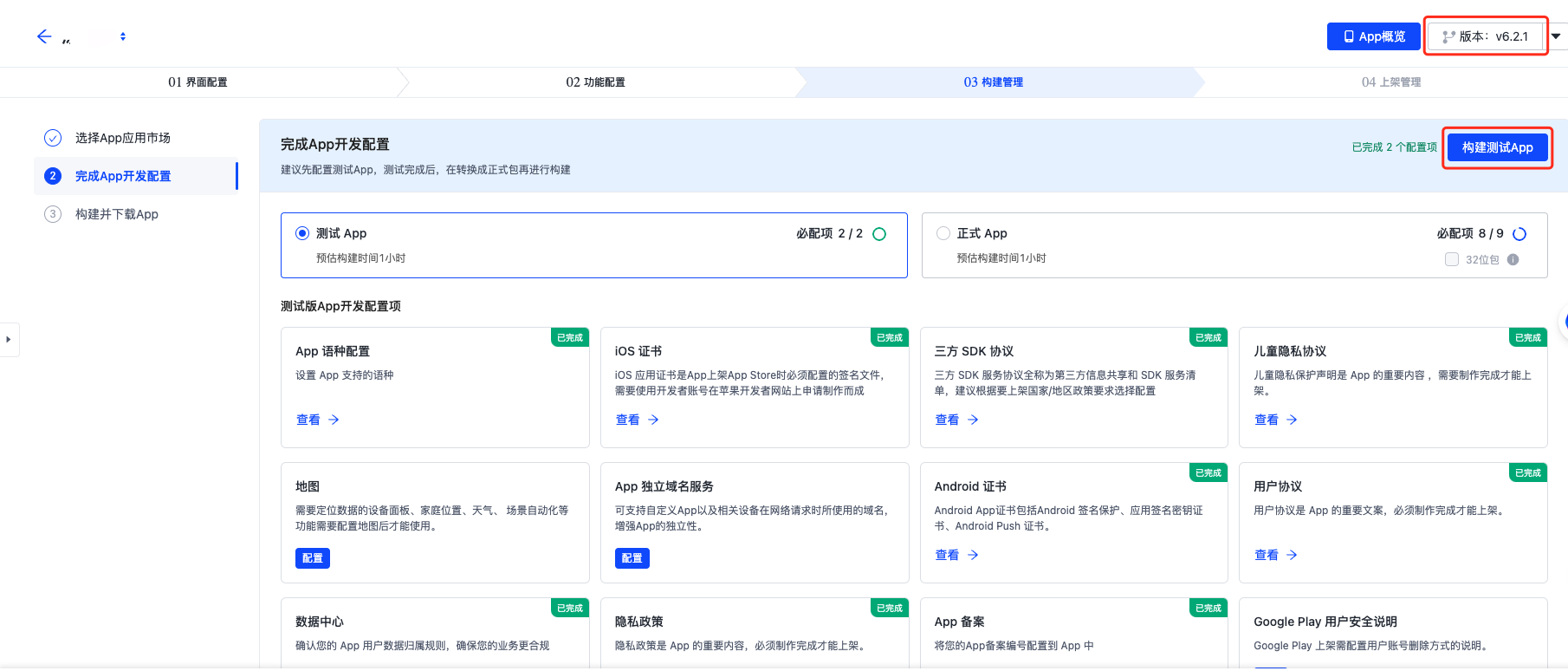Click 已完成 badge on Android 证书 card
The height and width of the screenshot is (671, 1568).
(1208, 472)
